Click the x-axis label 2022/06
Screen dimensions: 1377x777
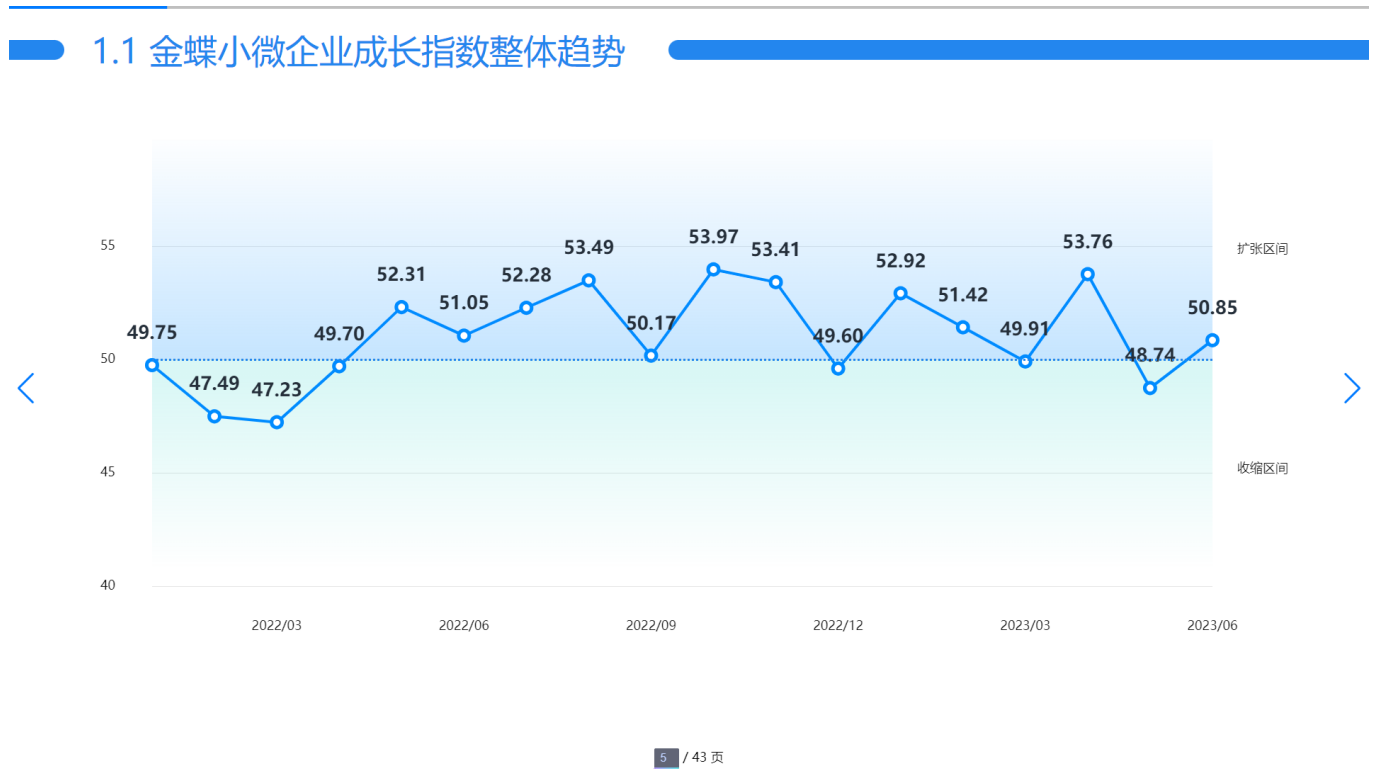[464, 625]
